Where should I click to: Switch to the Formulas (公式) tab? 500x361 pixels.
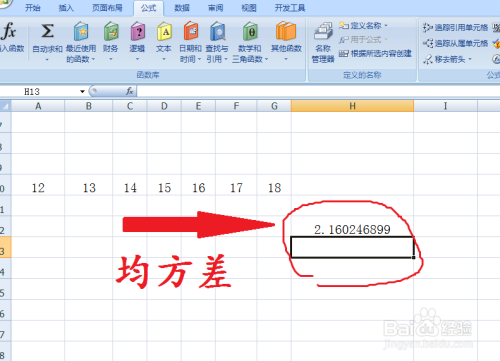[148, 8]
